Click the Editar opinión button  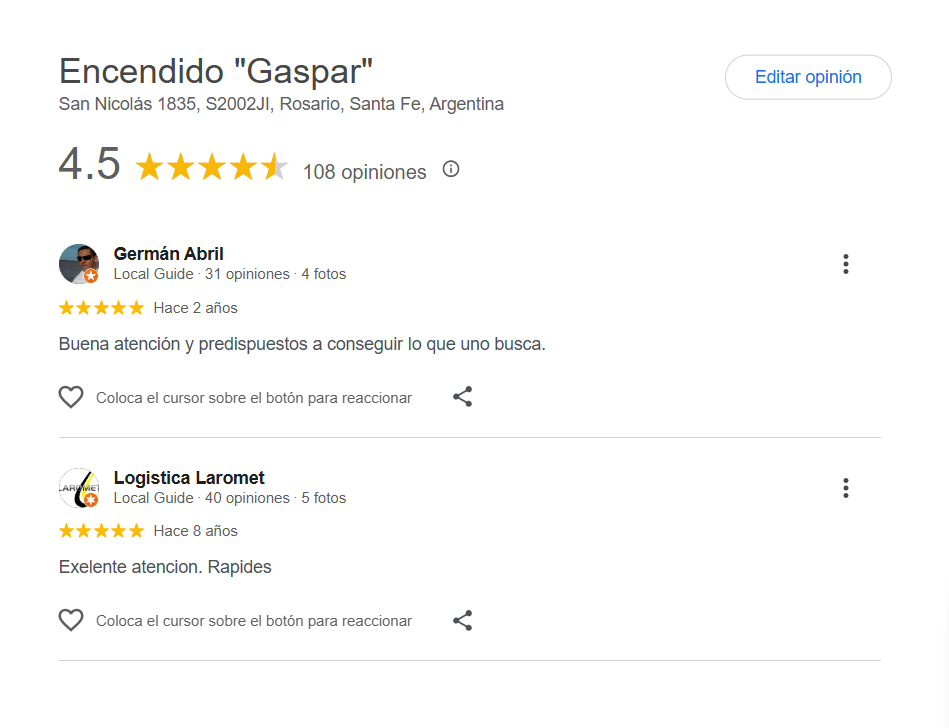tap(807, 77)
